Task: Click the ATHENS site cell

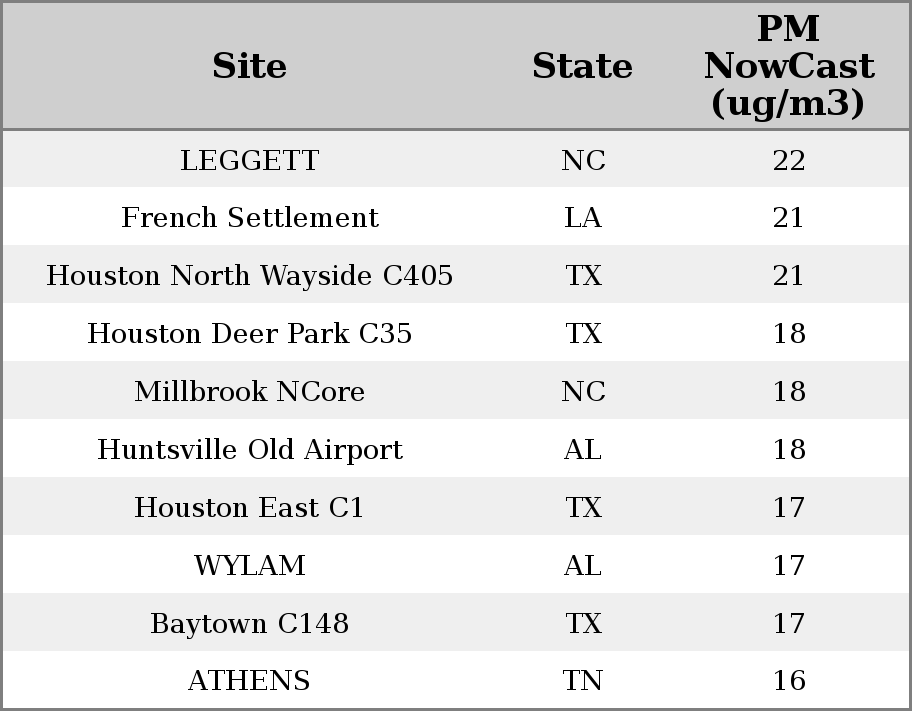Action: (x=249, y=681)
